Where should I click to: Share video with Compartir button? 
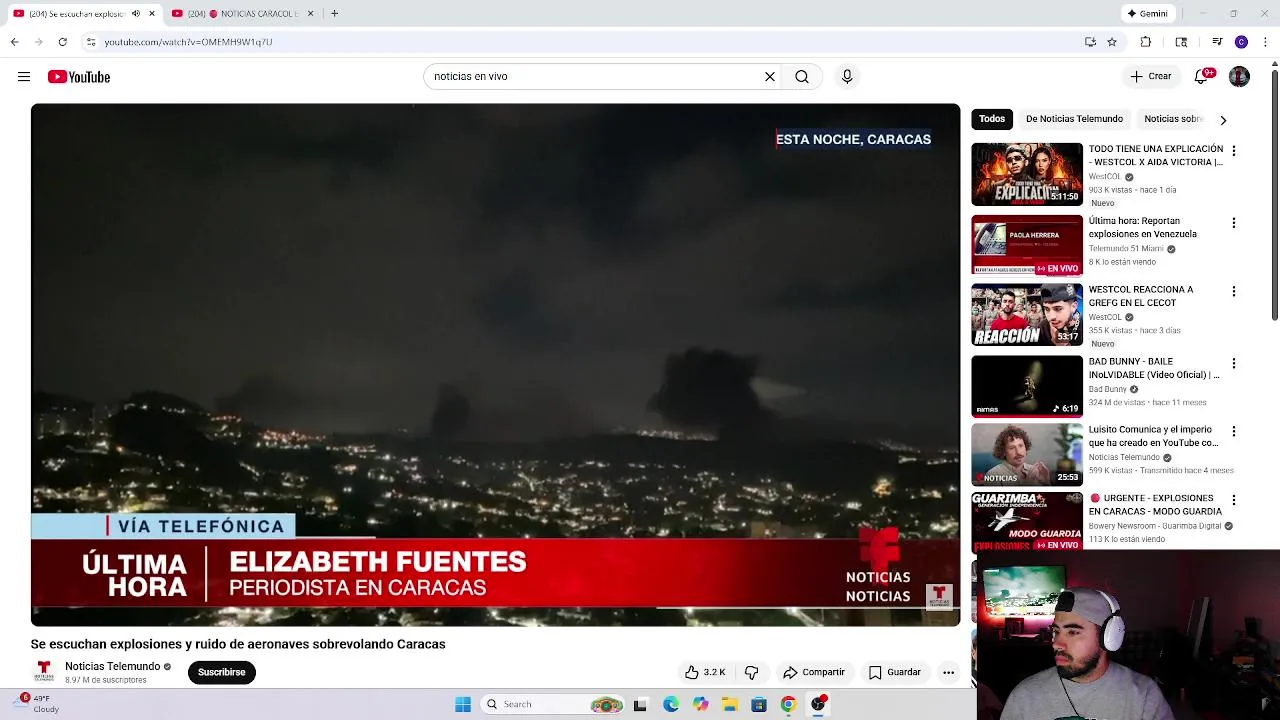point(815,672)
